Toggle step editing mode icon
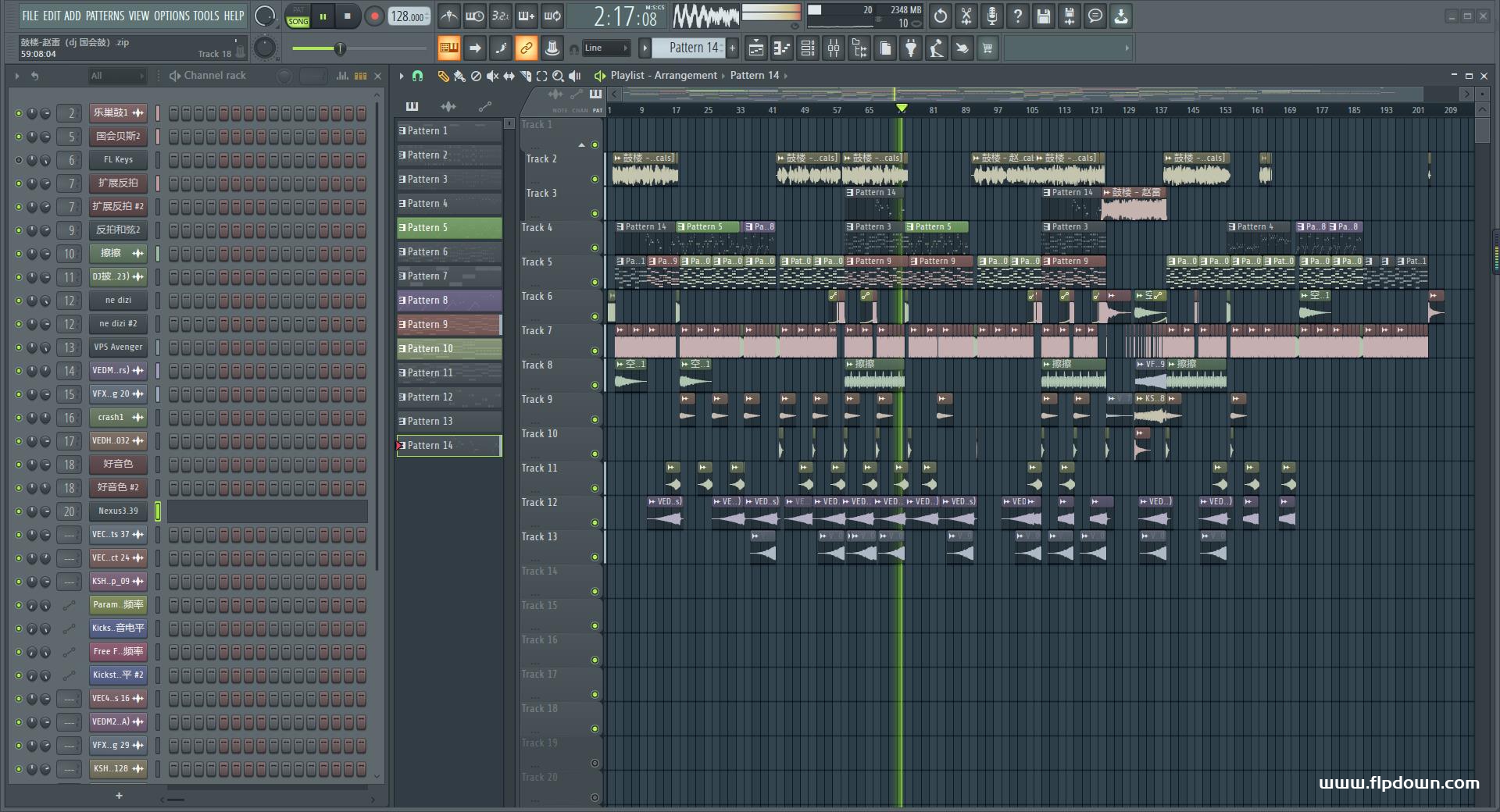The image size is (1500, 812). click(x=500, y=48)
